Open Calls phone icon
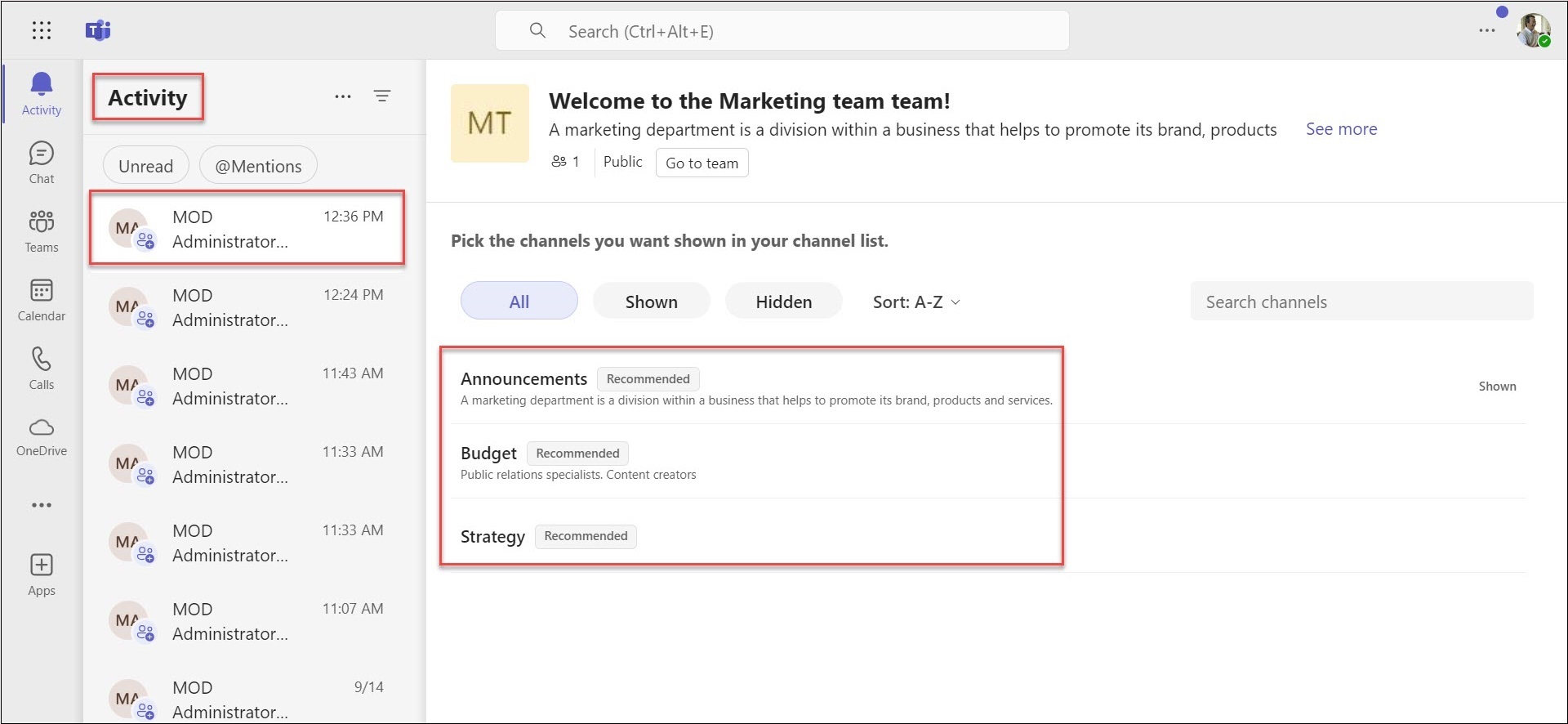 (x=42, y=360)
